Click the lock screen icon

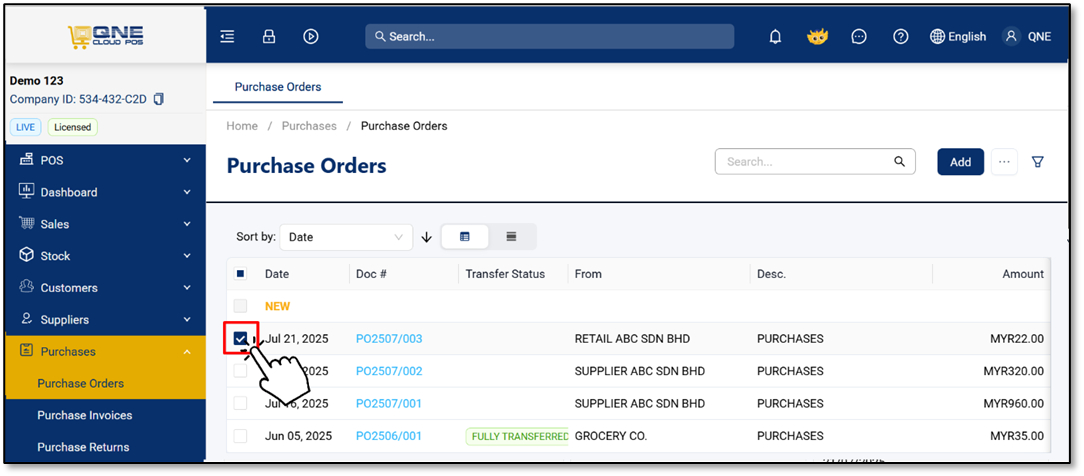(x=269, y=37)
